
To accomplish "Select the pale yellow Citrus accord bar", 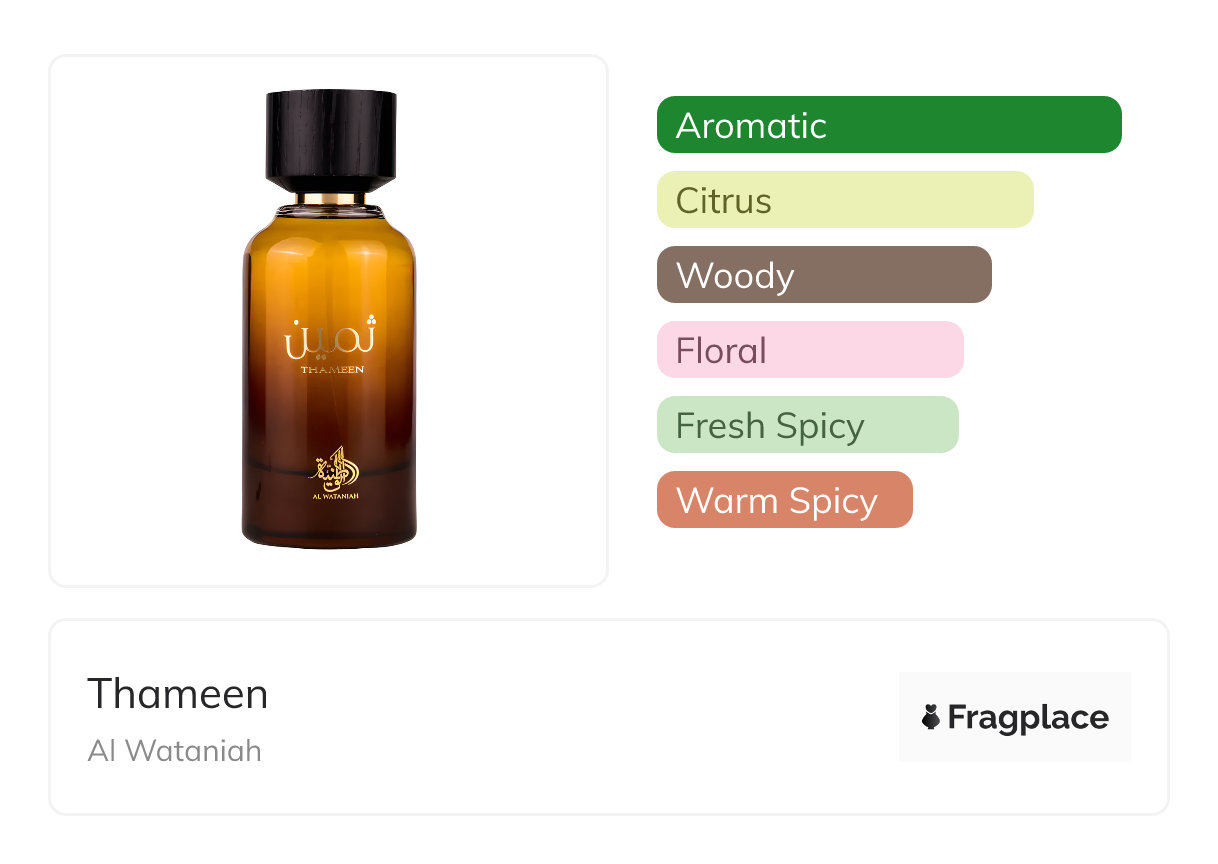I will (x=845, y=200).
